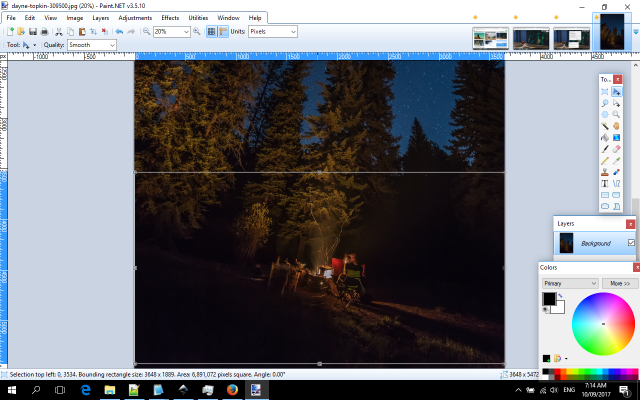Select the Paint Bucket tool

pyautogui.click(x=605, y=138)
